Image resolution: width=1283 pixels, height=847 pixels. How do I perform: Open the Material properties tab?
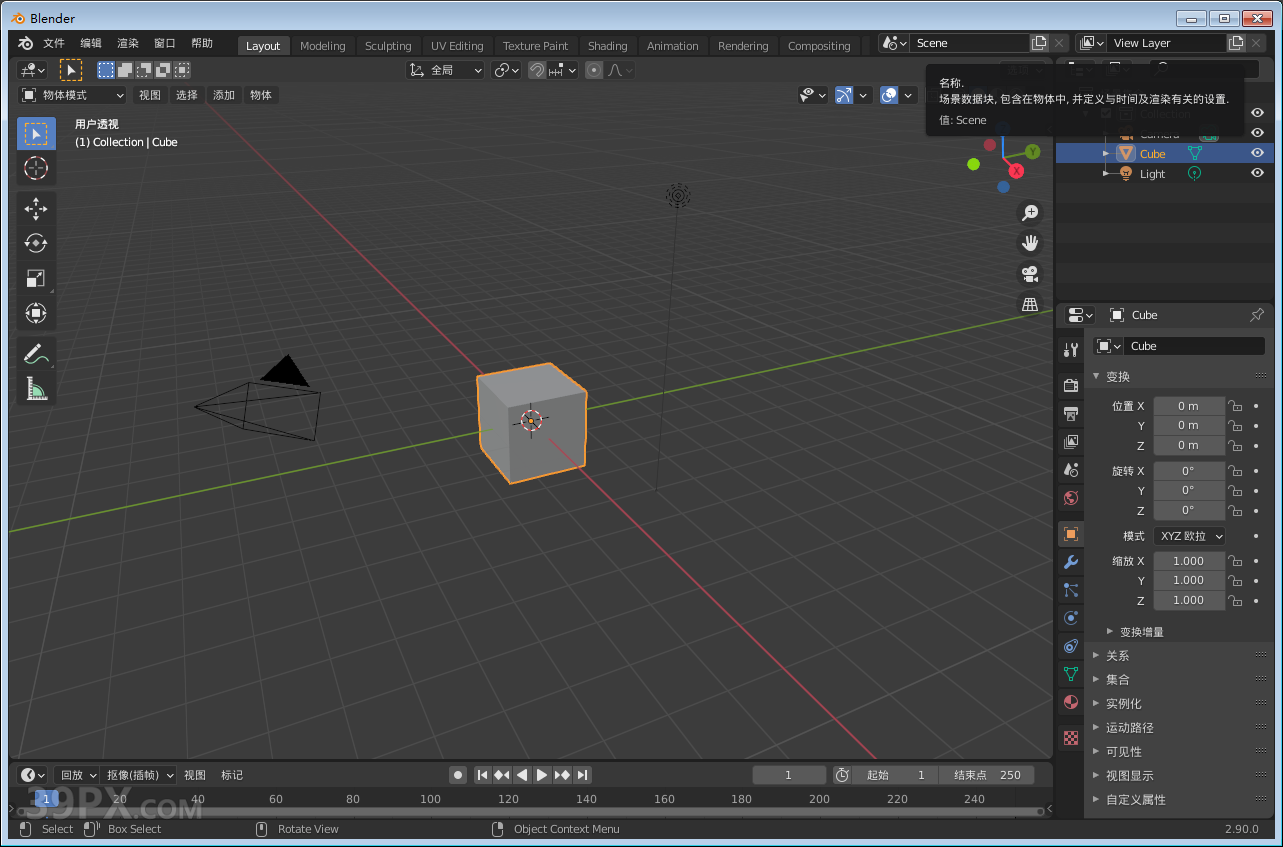point(1070,703)
